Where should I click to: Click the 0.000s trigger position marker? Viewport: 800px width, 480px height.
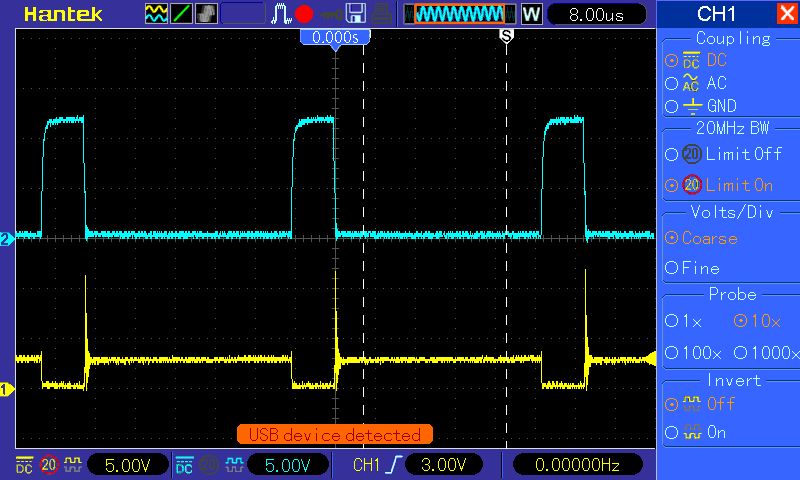click(335, 38)
